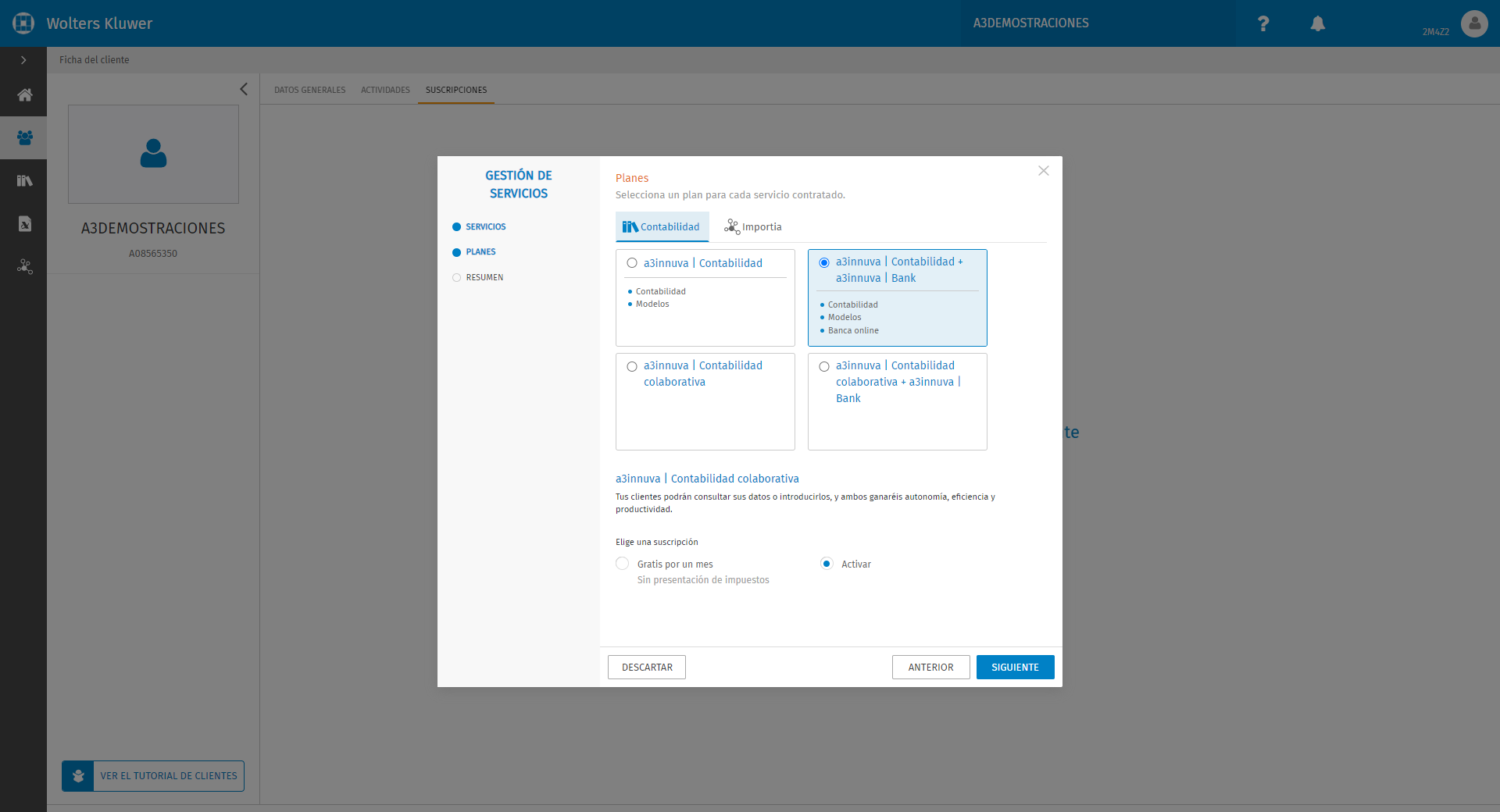The height and width of the screenshot is (812, 1500).
Task: Open the Clients group icon in sidebar
Action: point(24,137)
